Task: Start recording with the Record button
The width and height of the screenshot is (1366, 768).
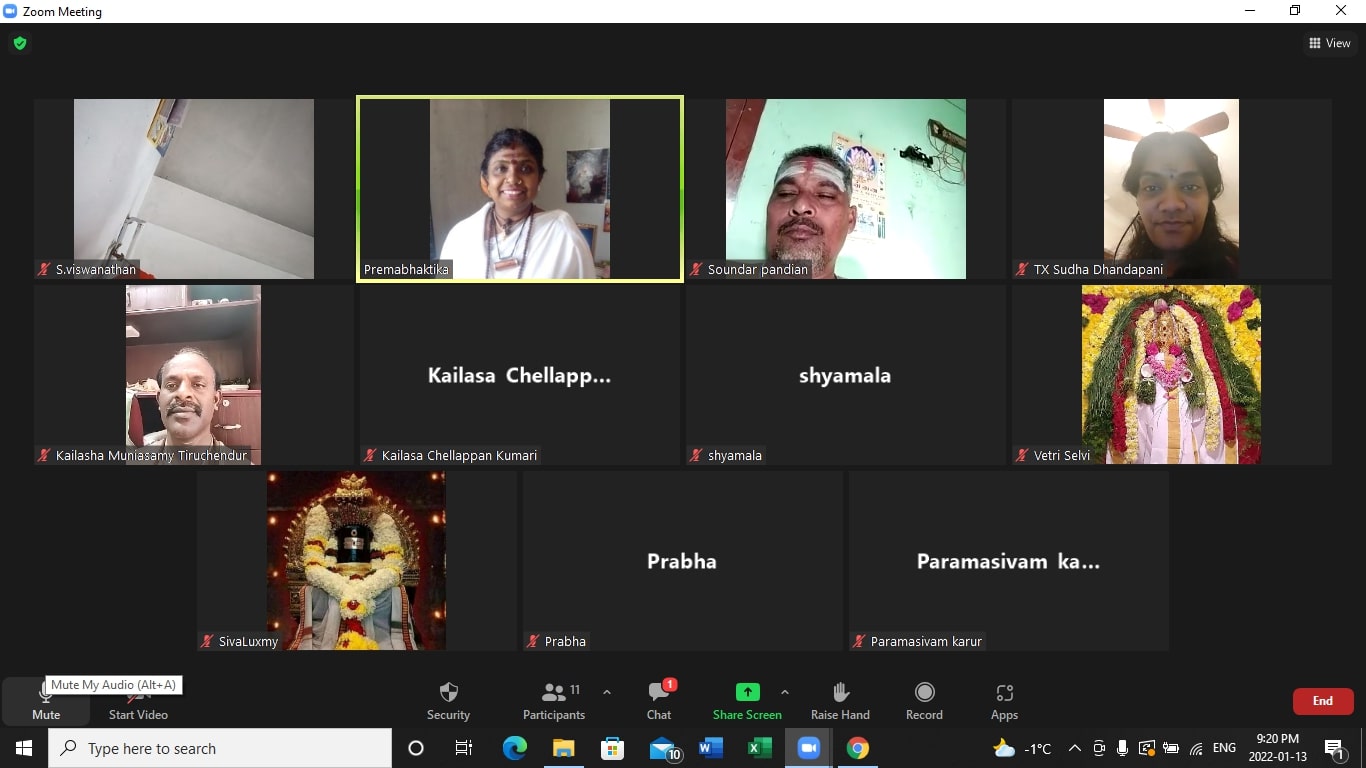Action: click(x=924, y=700)
